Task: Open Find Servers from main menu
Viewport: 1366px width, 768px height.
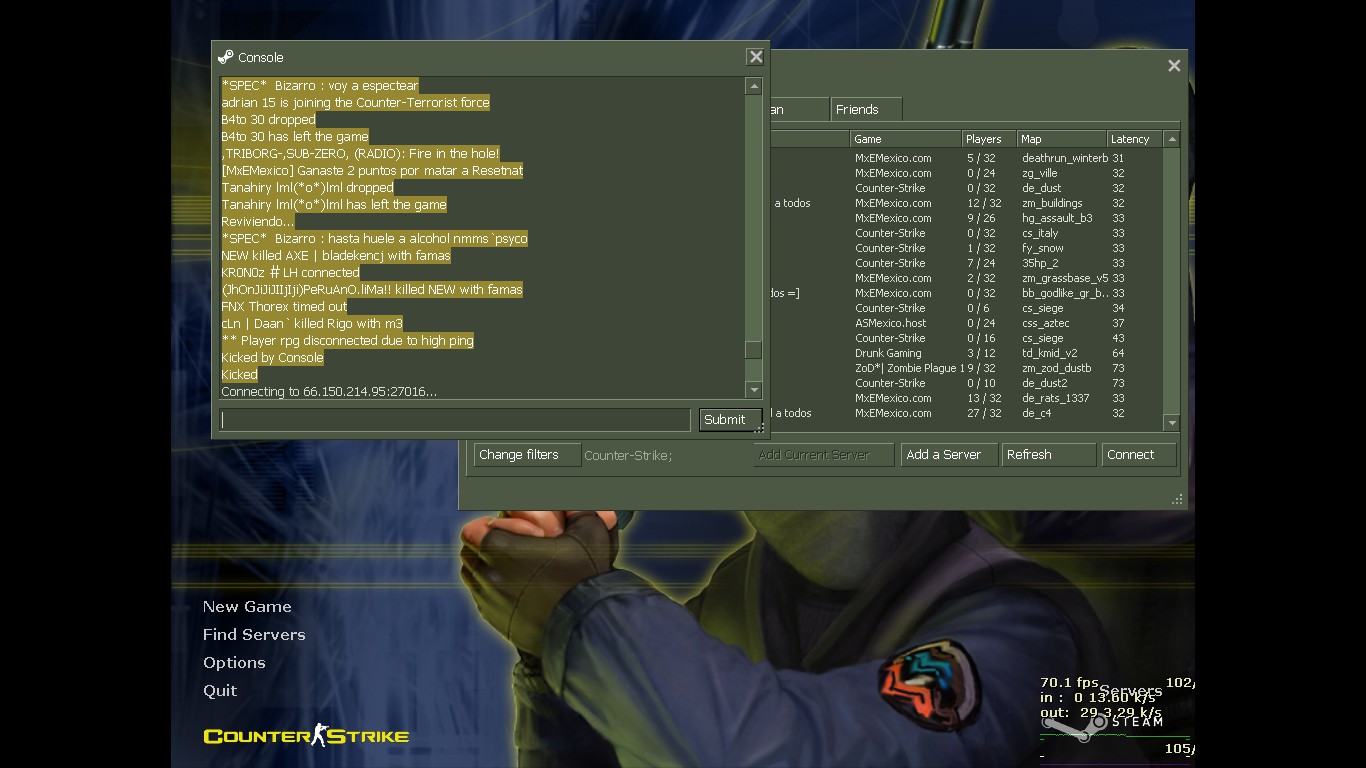Action: pos(254,635)
